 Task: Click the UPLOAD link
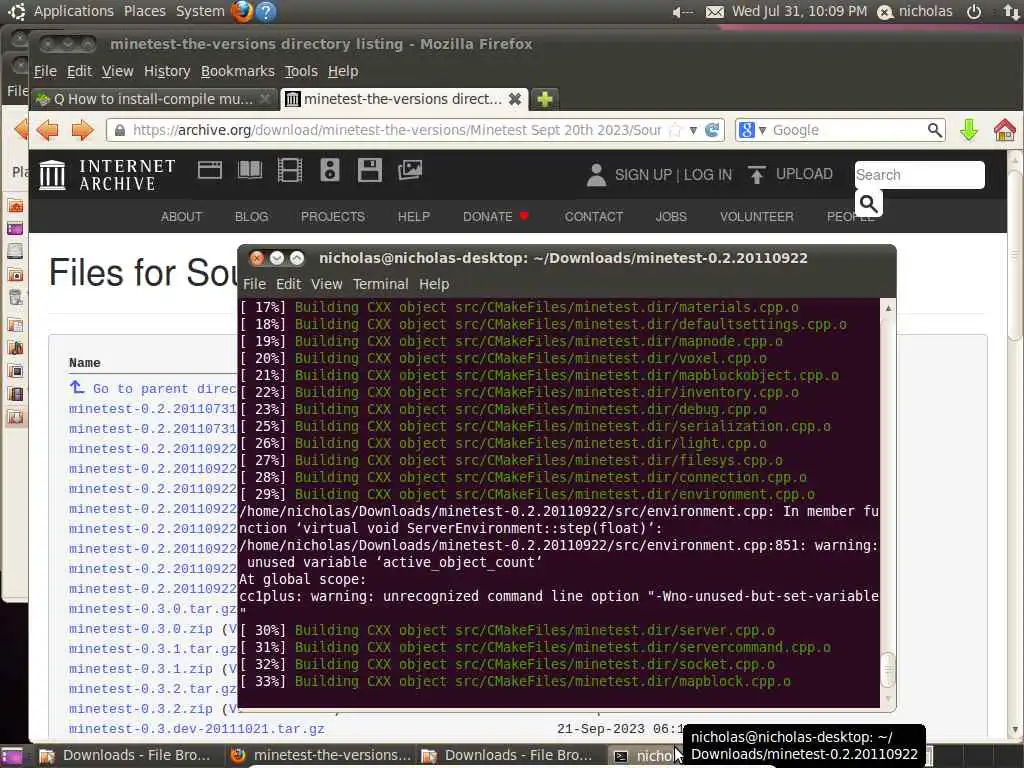pos(804,174)
